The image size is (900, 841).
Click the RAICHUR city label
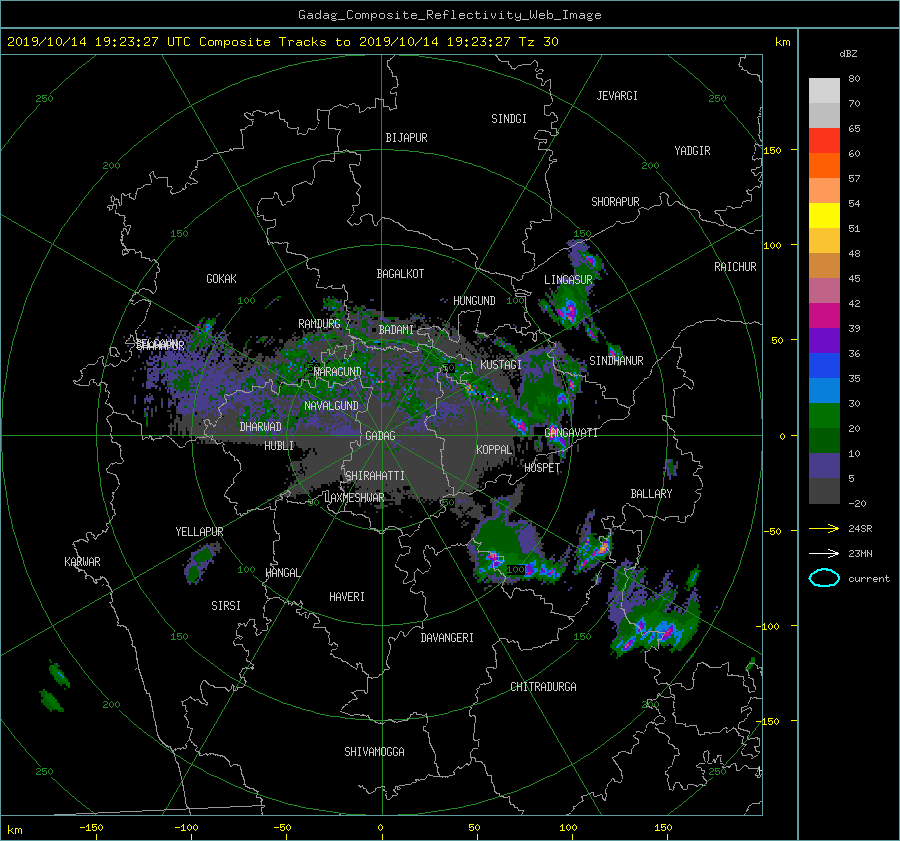pyautogui.click(x=735, y=267)
